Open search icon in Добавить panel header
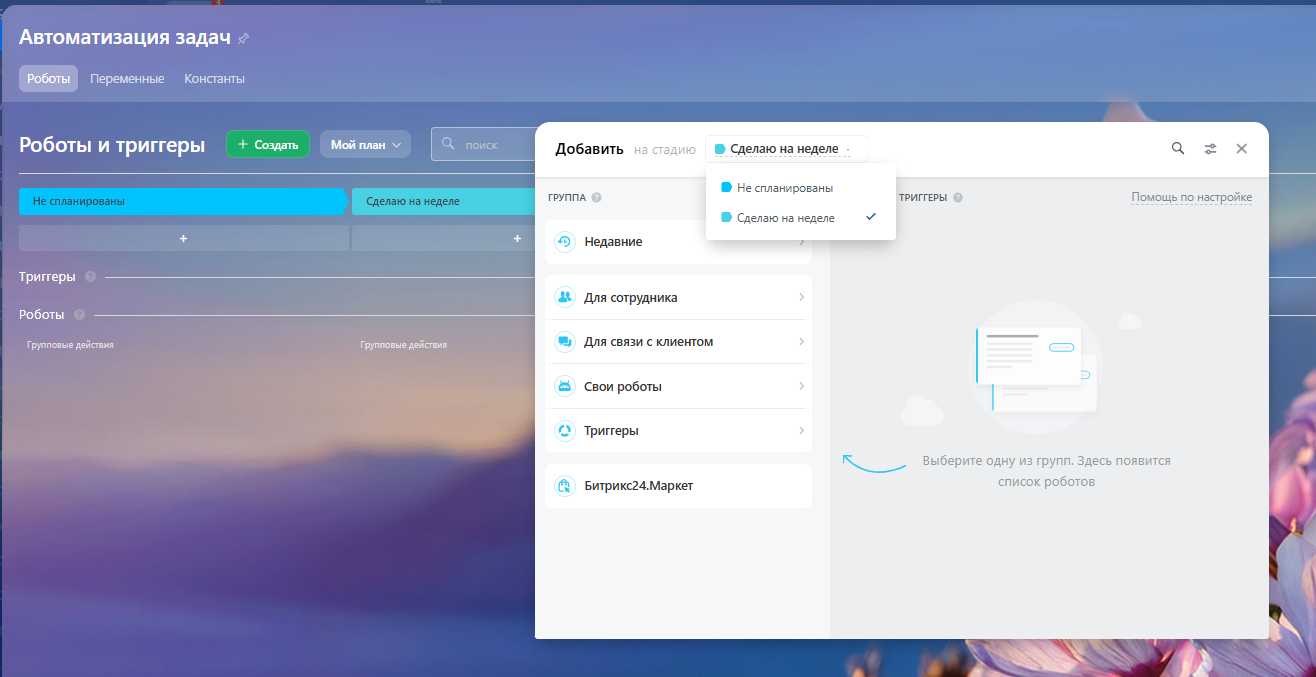 coord(1178,148)
